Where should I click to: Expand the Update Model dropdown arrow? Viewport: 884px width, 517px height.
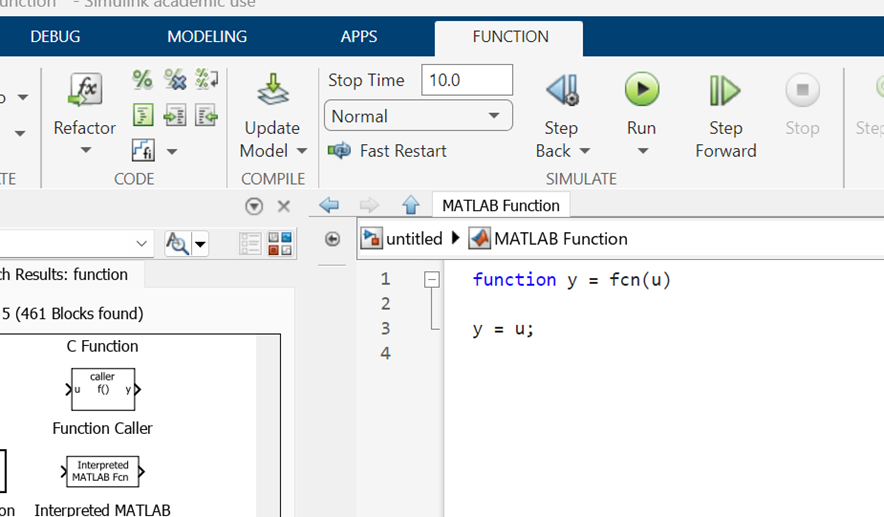(301, 151)
